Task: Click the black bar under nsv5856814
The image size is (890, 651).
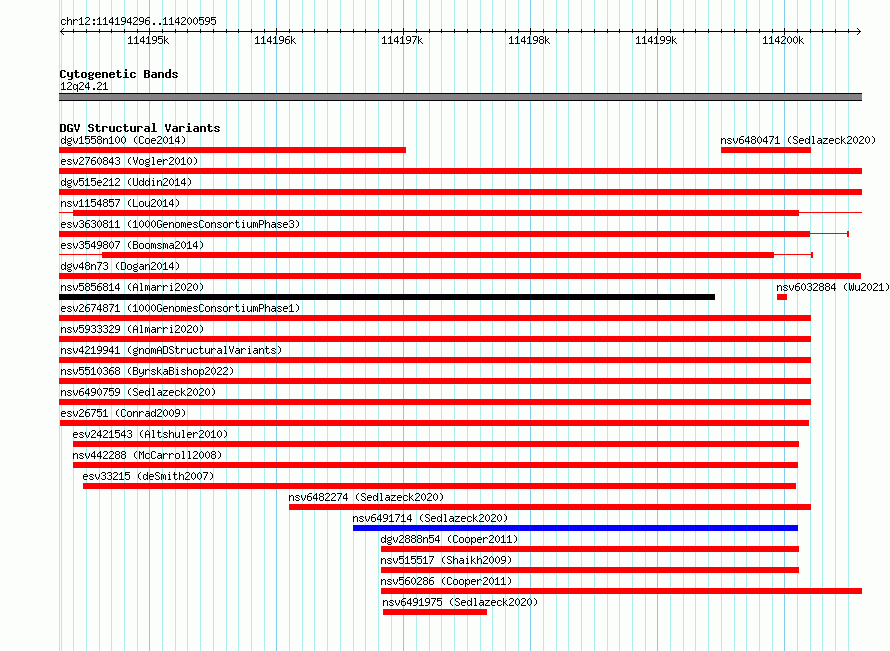Action: pos(387,297)
